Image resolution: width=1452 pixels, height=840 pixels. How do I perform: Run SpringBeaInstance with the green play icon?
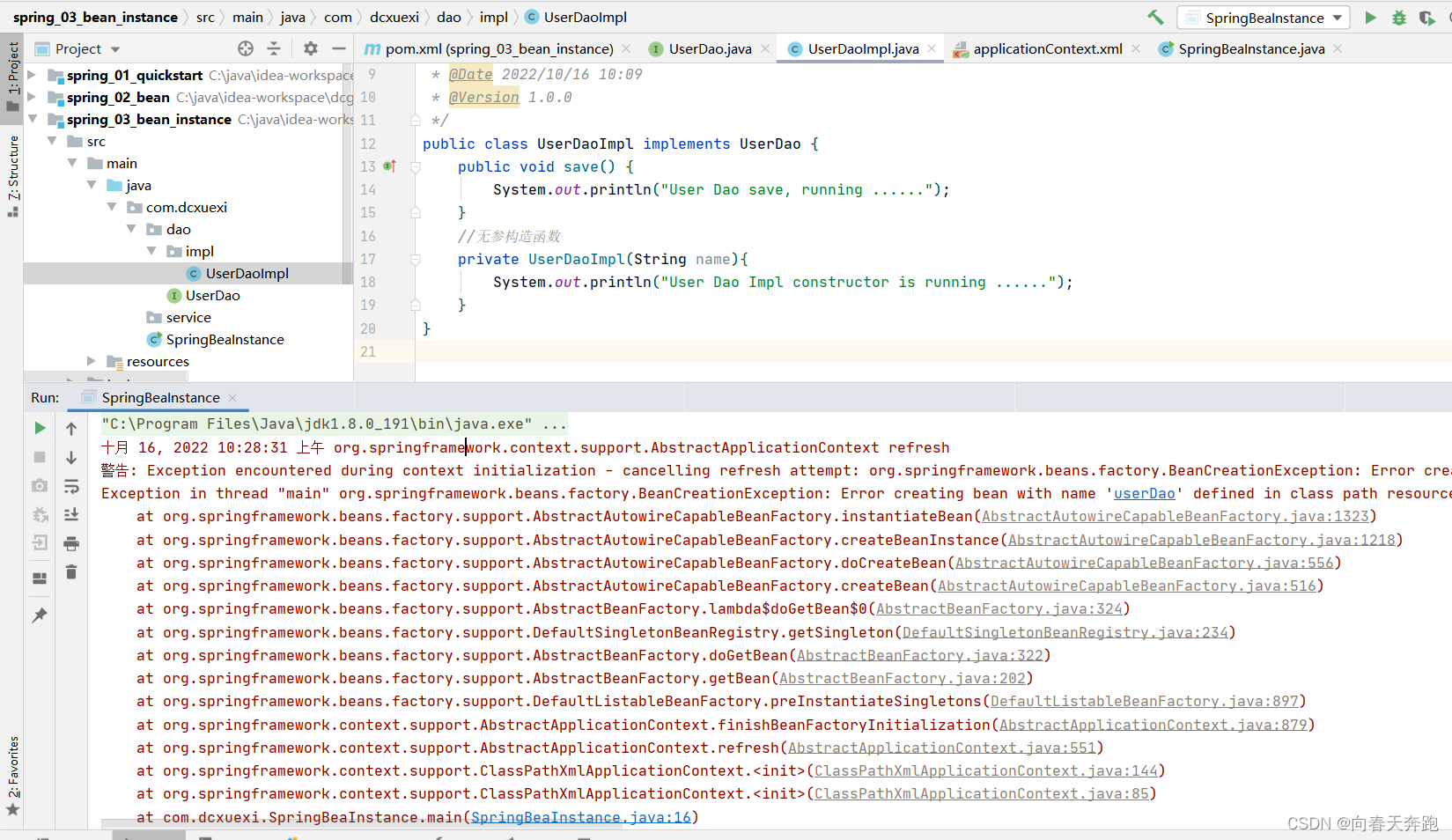tap(1370, 18)
